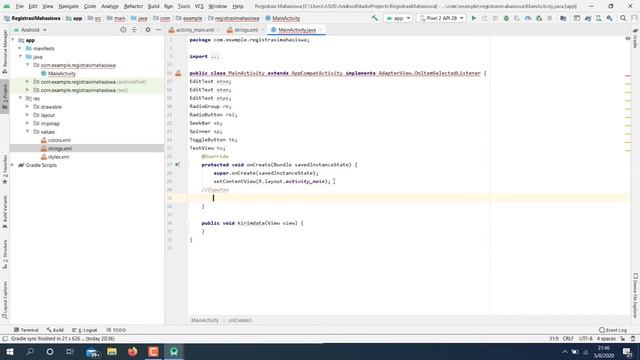Open the Favorites side tab

point(5,170)
